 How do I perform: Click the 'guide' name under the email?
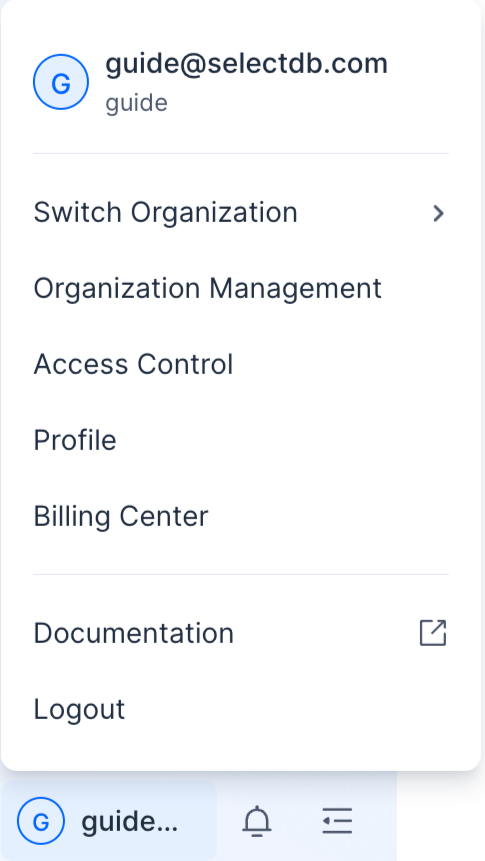tap(136, 103)
